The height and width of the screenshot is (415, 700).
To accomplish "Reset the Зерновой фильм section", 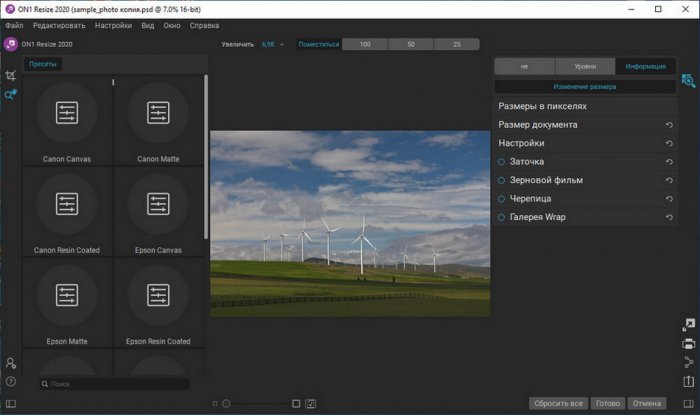I will [x=669, y=180].
